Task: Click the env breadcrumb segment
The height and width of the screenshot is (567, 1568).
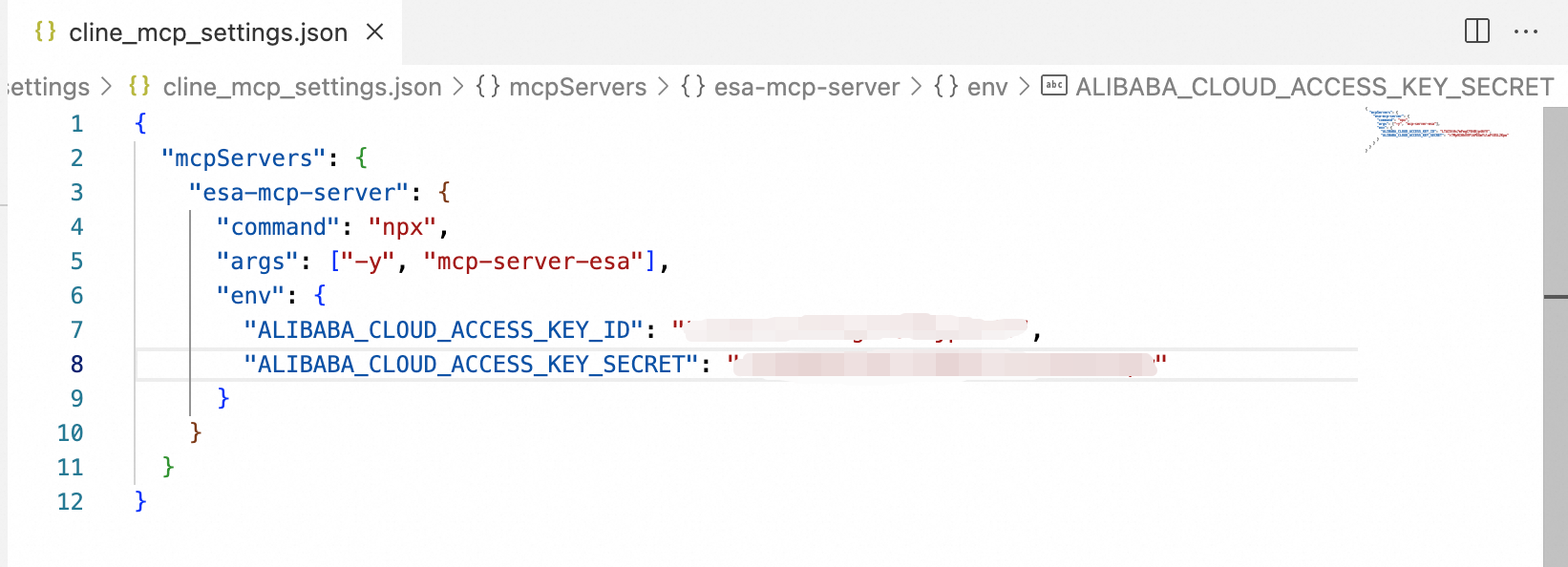Action: pos(986,87)
